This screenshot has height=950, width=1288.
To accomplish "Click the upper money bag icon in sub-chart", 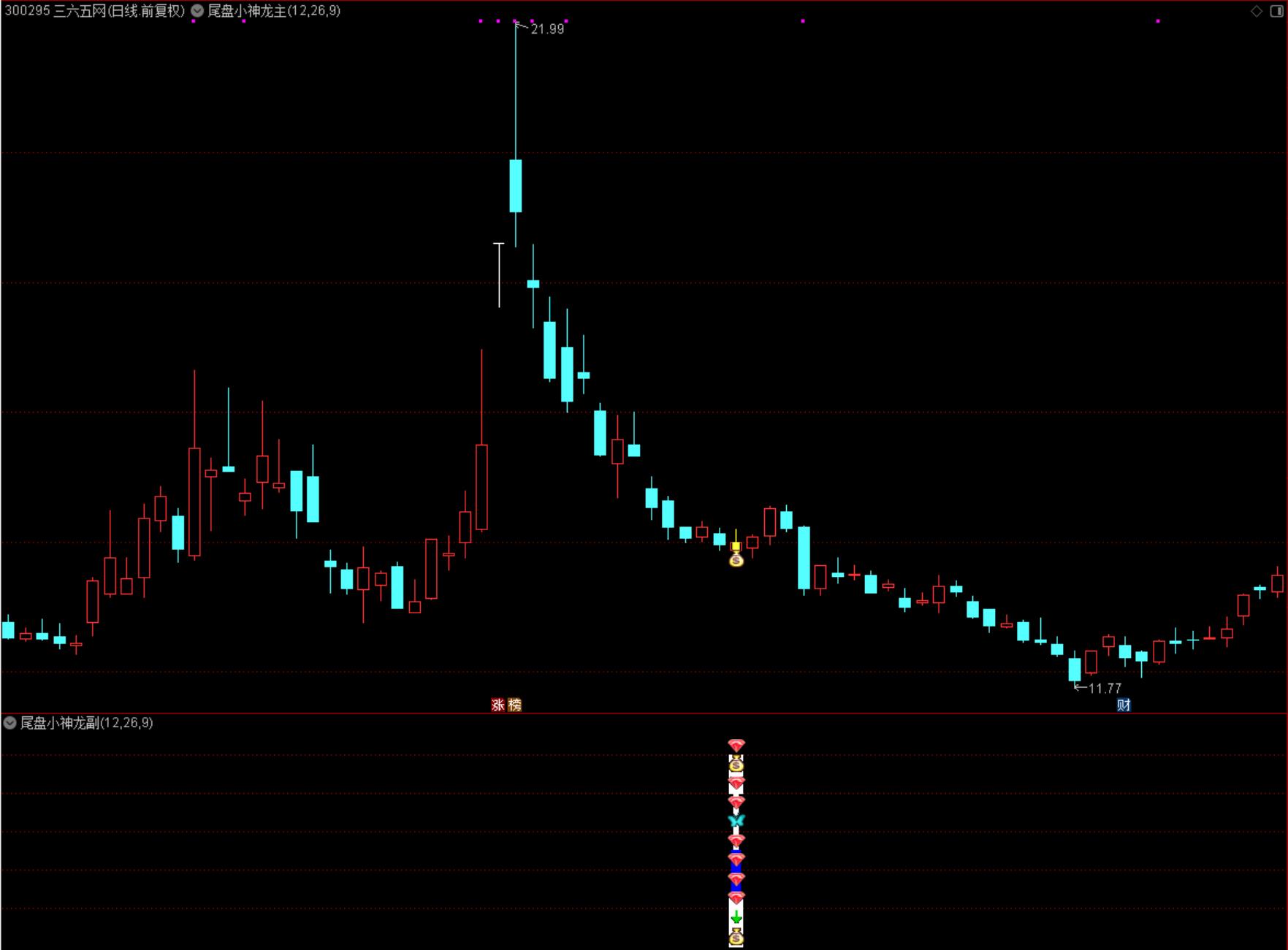I will click(736, 765).
